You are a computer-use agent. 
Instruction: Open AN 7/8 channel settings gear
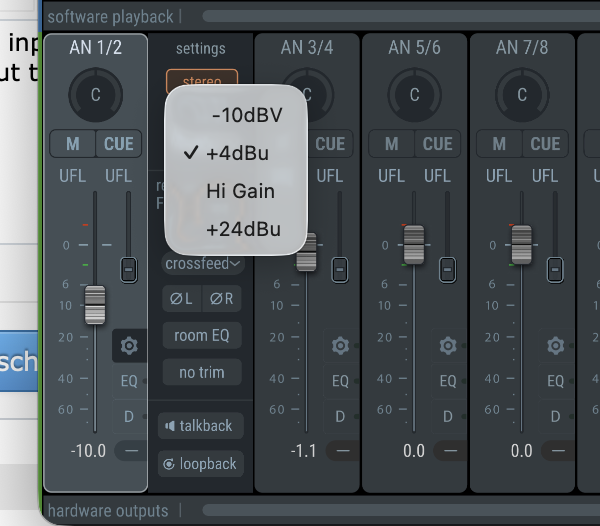click(x=555, y=345)
